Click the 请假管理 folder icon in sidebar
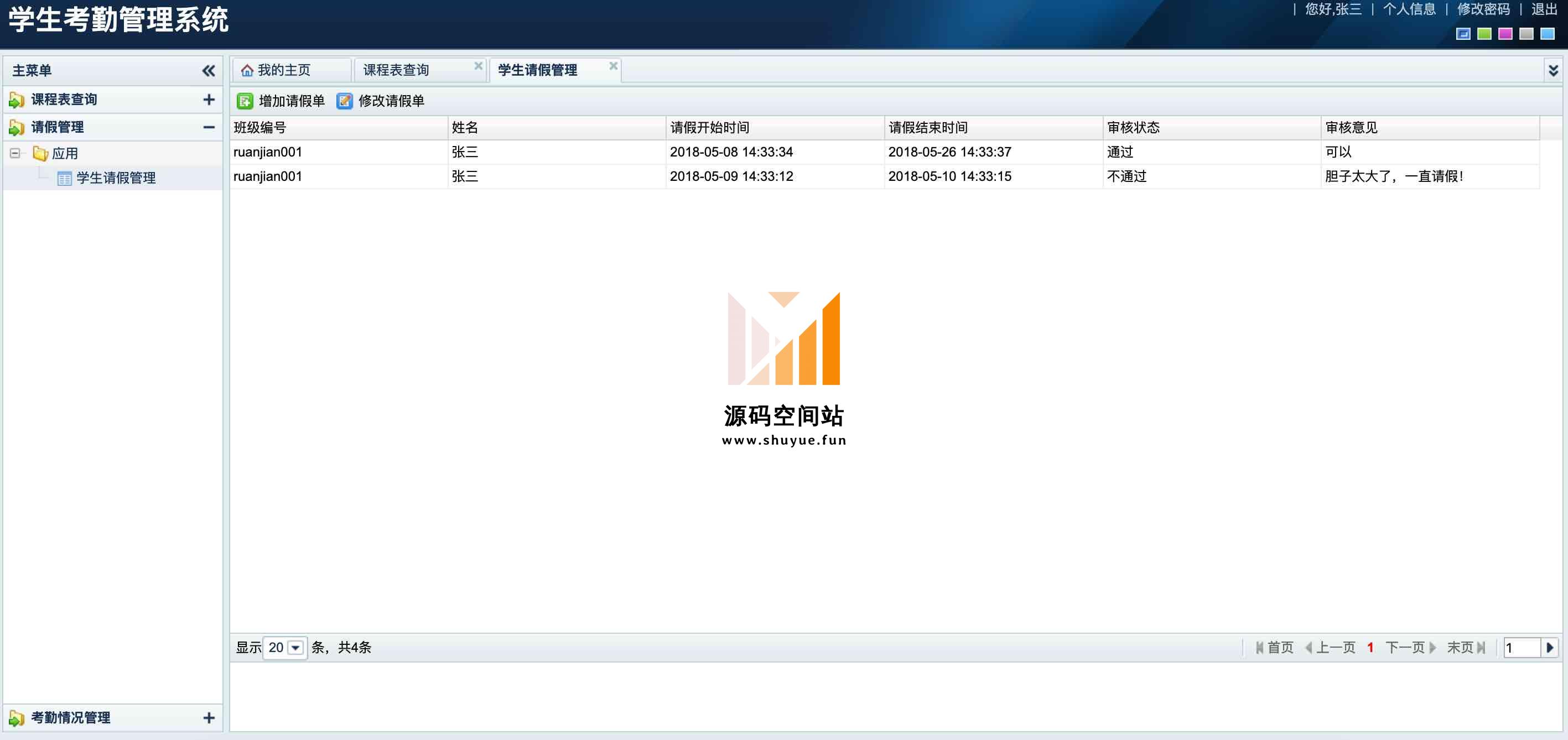The width and height of the screenshot is (1568, 740). click(x=17, y=127)
